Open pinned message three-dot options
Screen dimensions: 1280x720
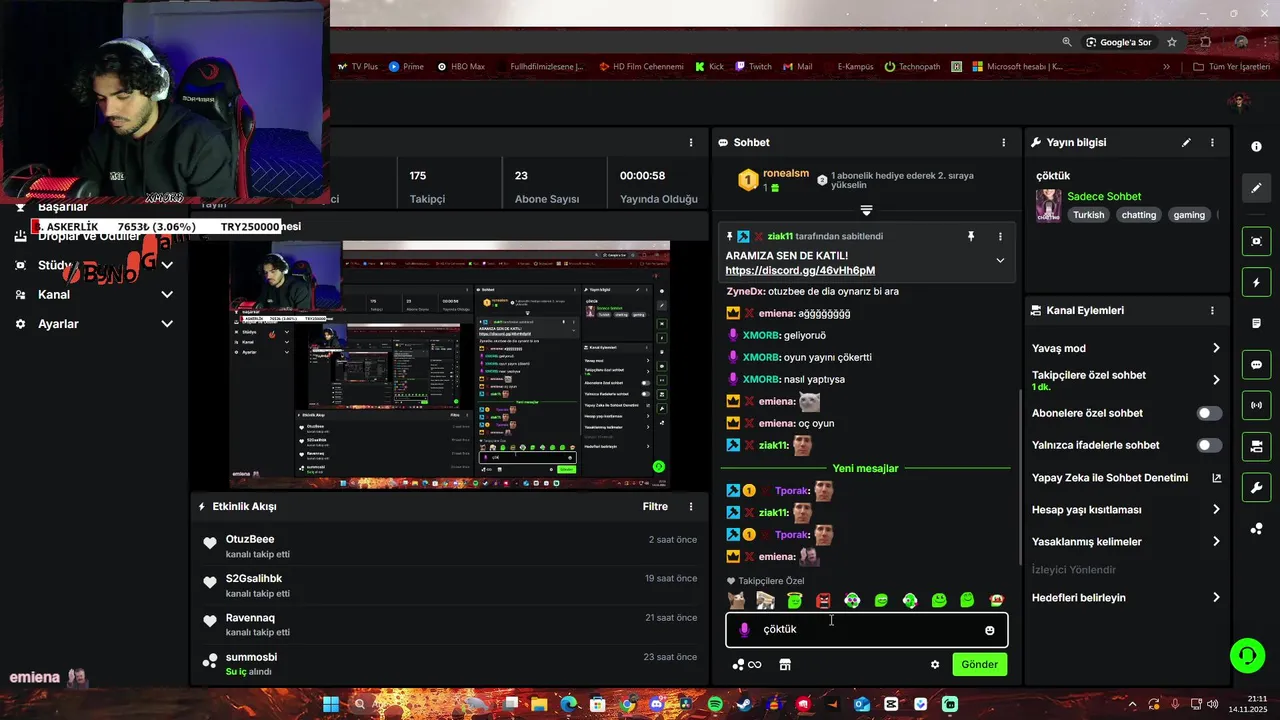1000,237
